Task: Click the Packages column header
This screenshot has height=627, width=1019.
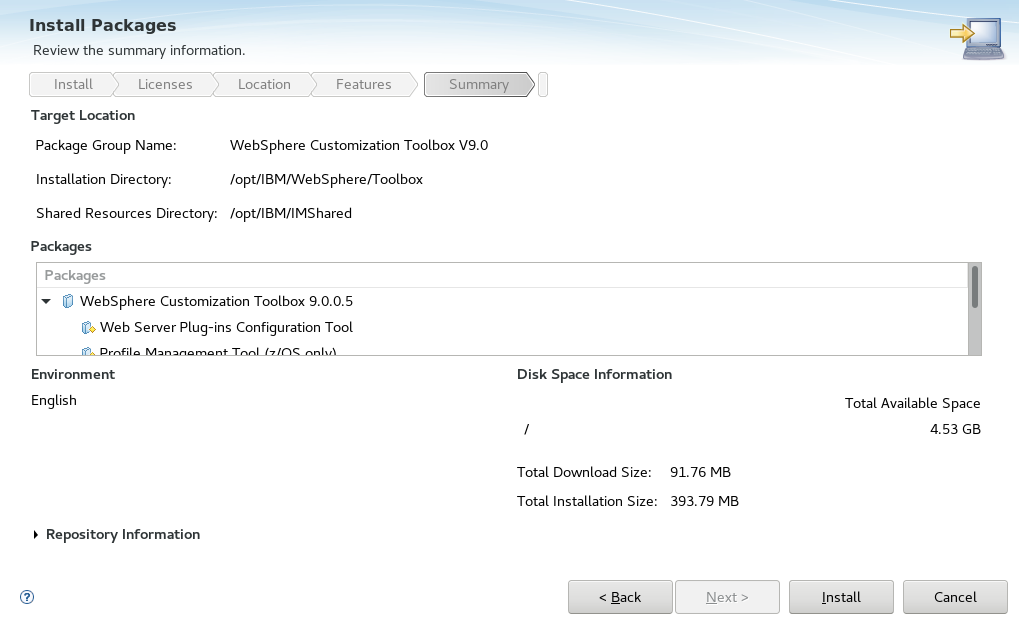Action: pyautogui.click(x=502, y=275)
